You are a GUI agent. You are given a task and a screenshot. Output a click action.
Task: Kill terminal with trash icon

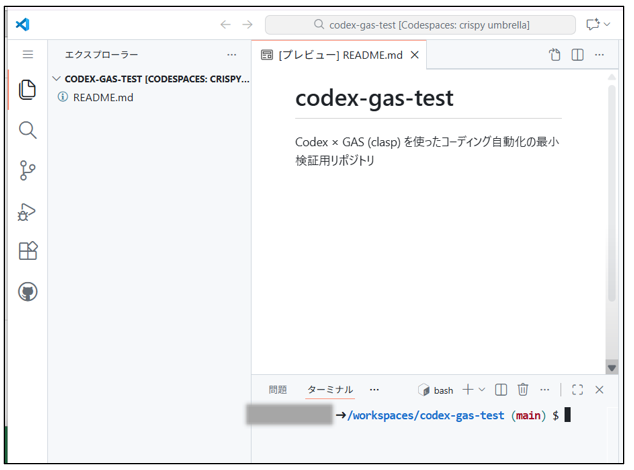point(523,390)
